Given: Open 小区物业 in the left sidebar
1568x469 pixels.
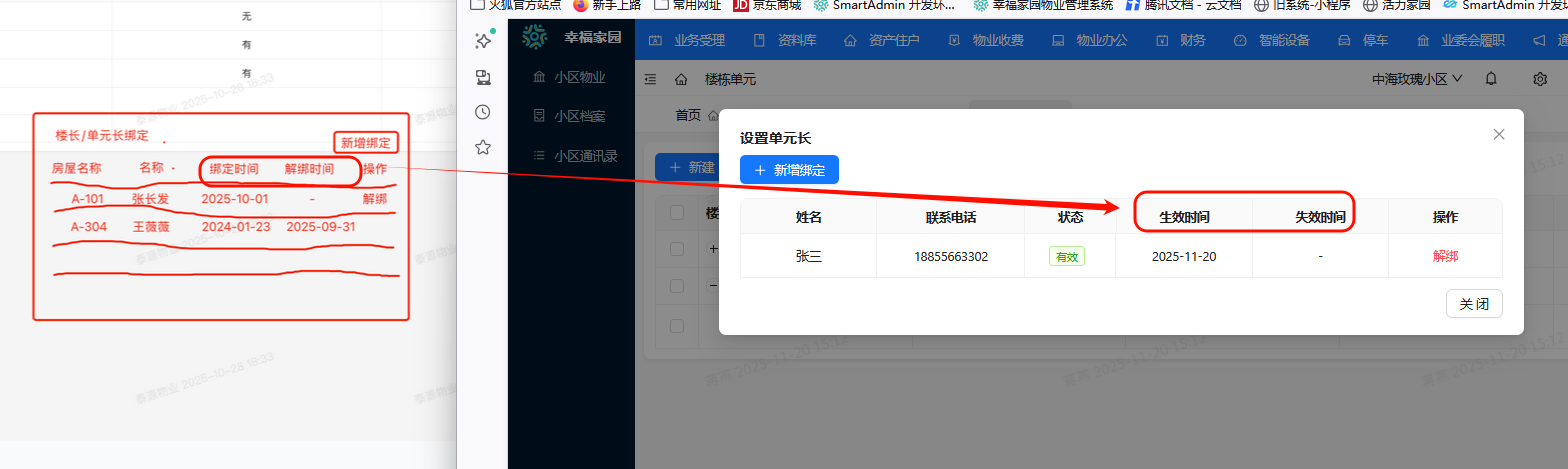Looking at the screenshot, I should [570, 78].
